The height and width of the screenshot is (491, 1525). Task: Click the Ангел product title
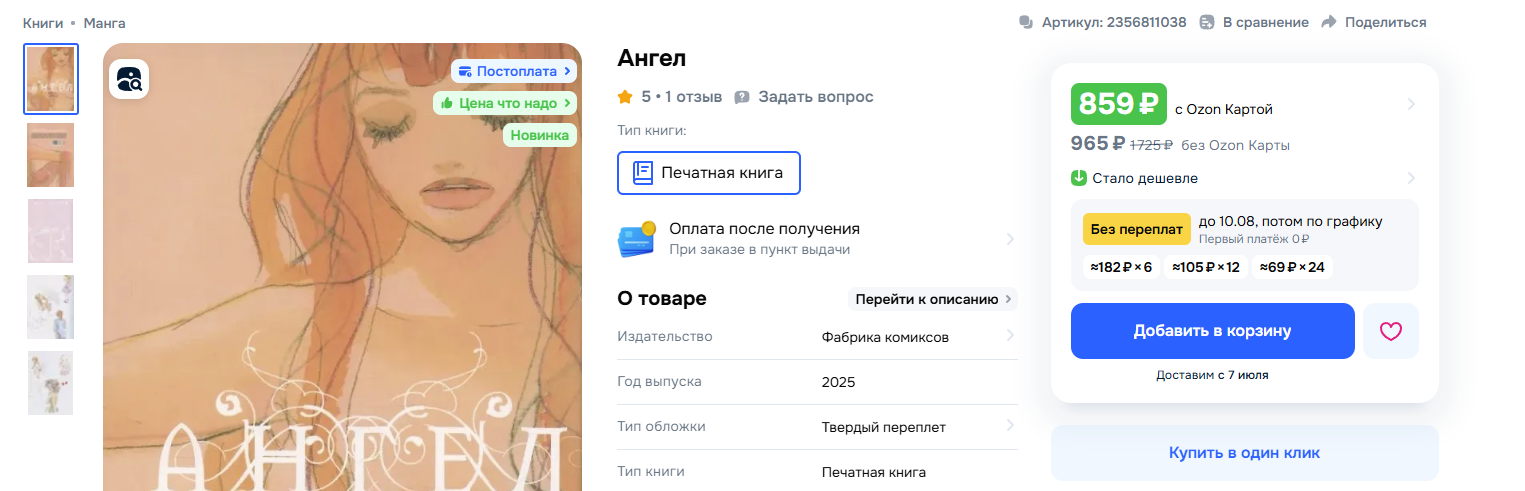click(x=652, y=58)
